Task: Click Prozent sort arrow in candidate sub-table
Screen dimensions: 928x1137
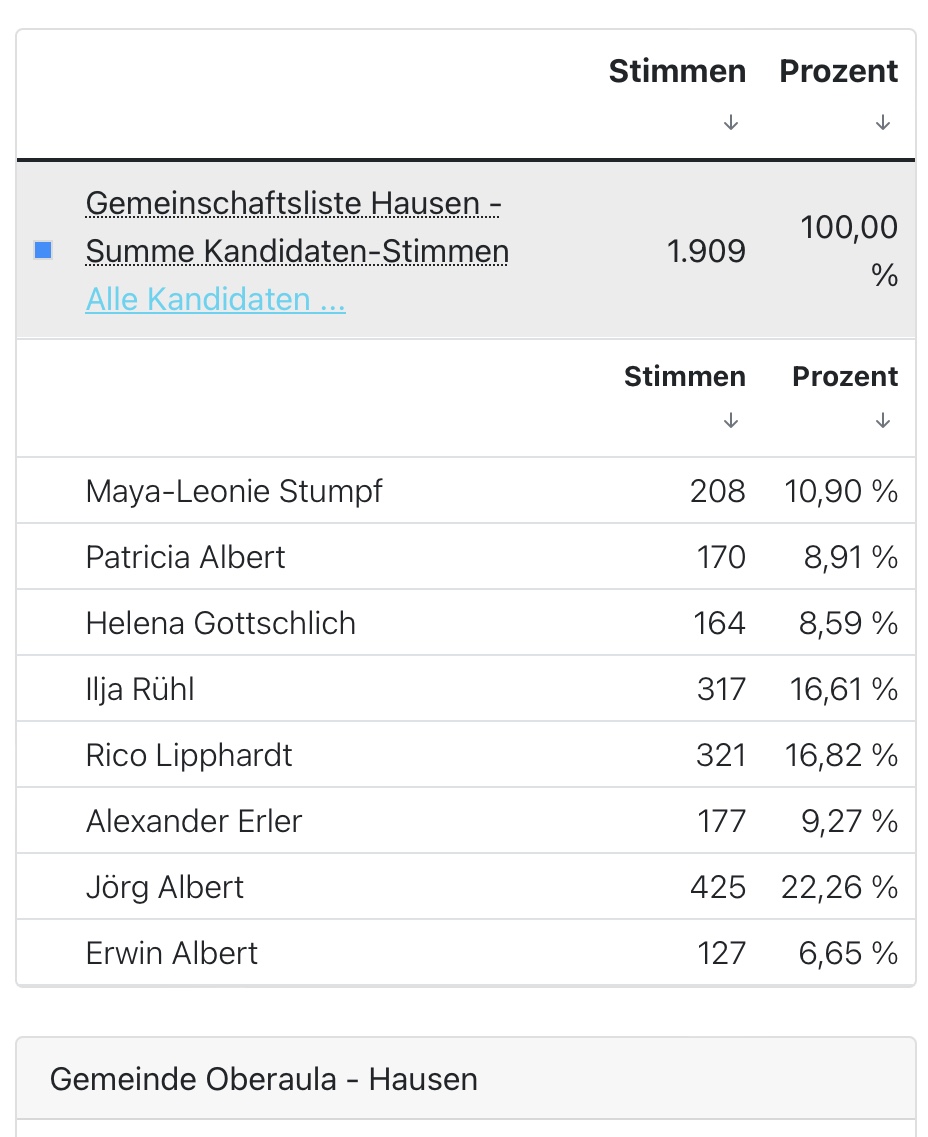Action: (882, 421)
